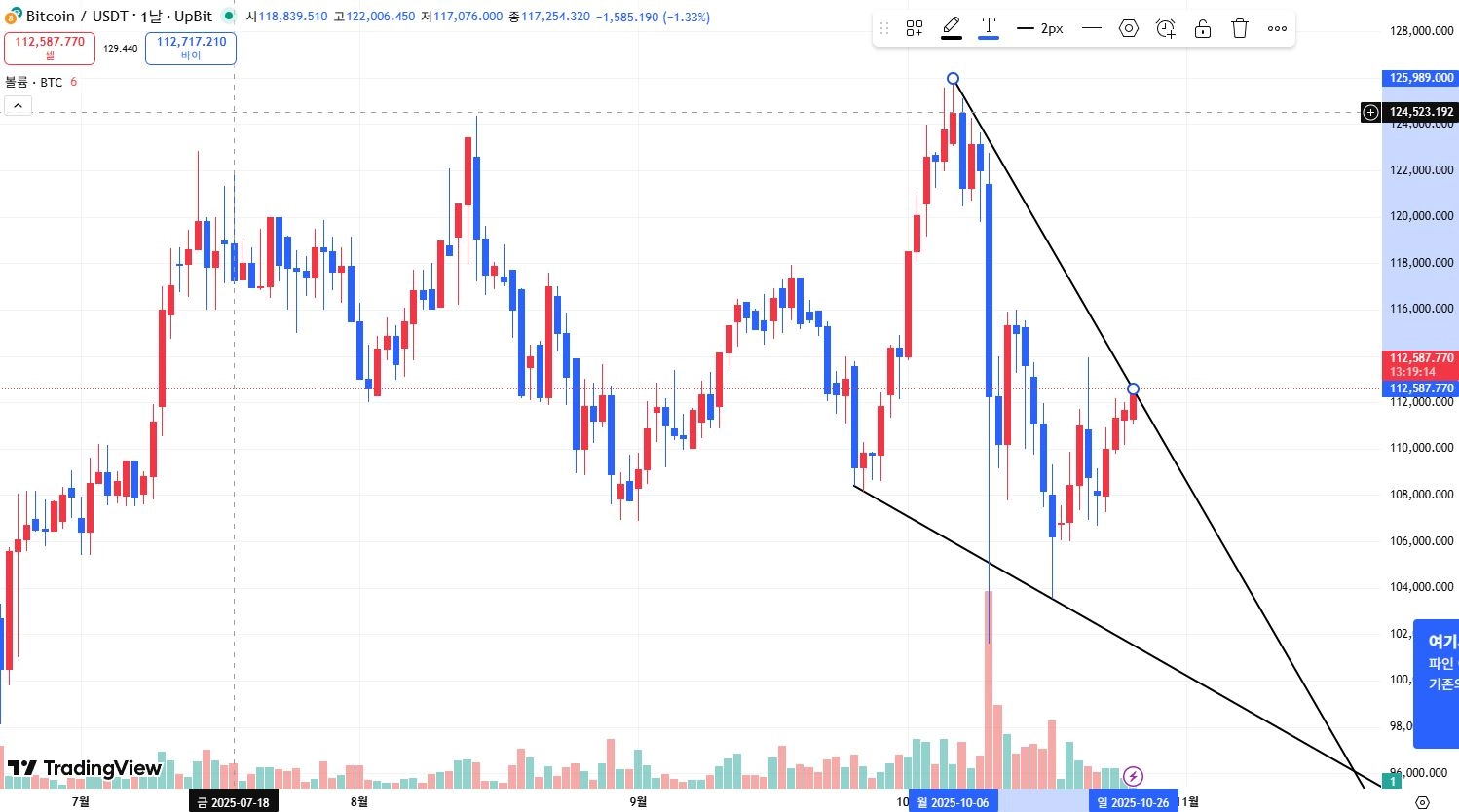Click the -1,585.190 (-1.33%) change value

pos(652,17)
